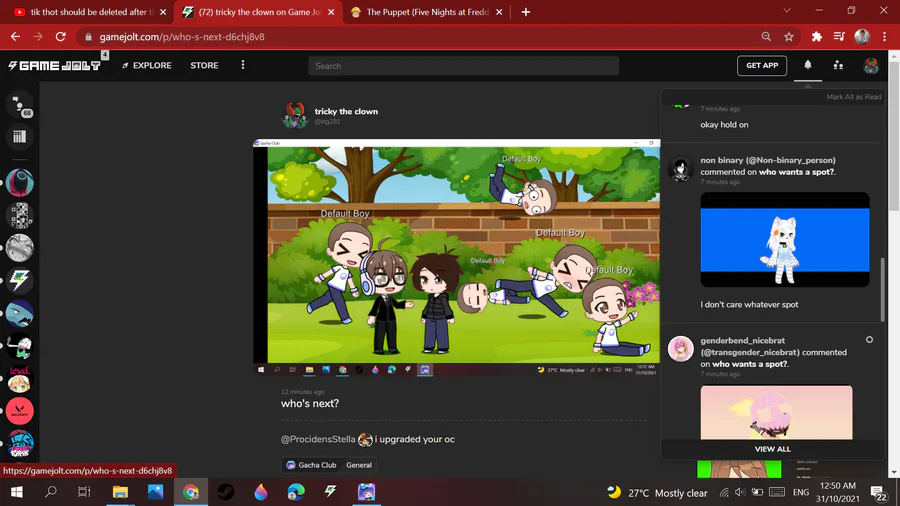Click Mark All as Read
The height and width of the screenshot is (506, 900).
[854, 97]
